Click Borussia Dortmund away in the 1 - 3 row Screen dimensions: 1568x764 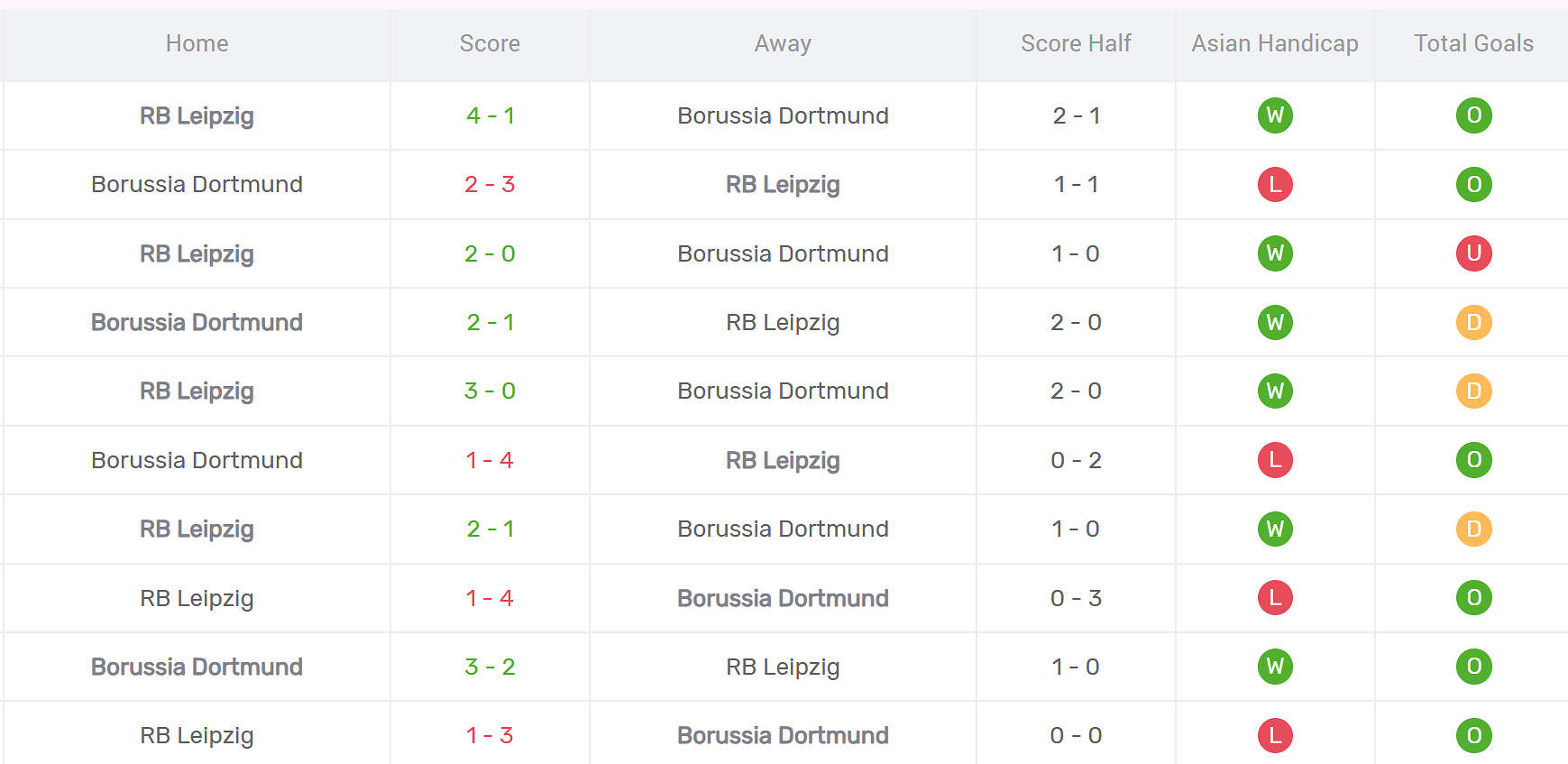[783, 735]
